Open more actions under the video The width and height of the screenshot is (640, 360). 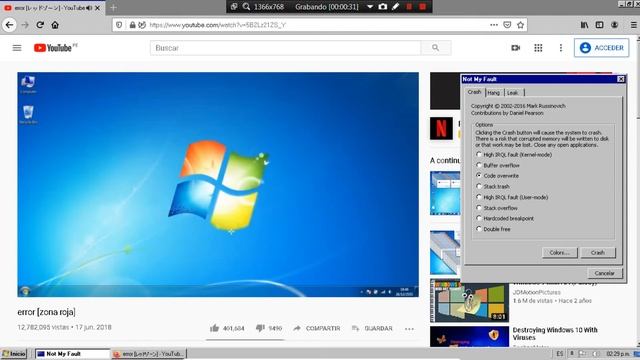point(409,329)
